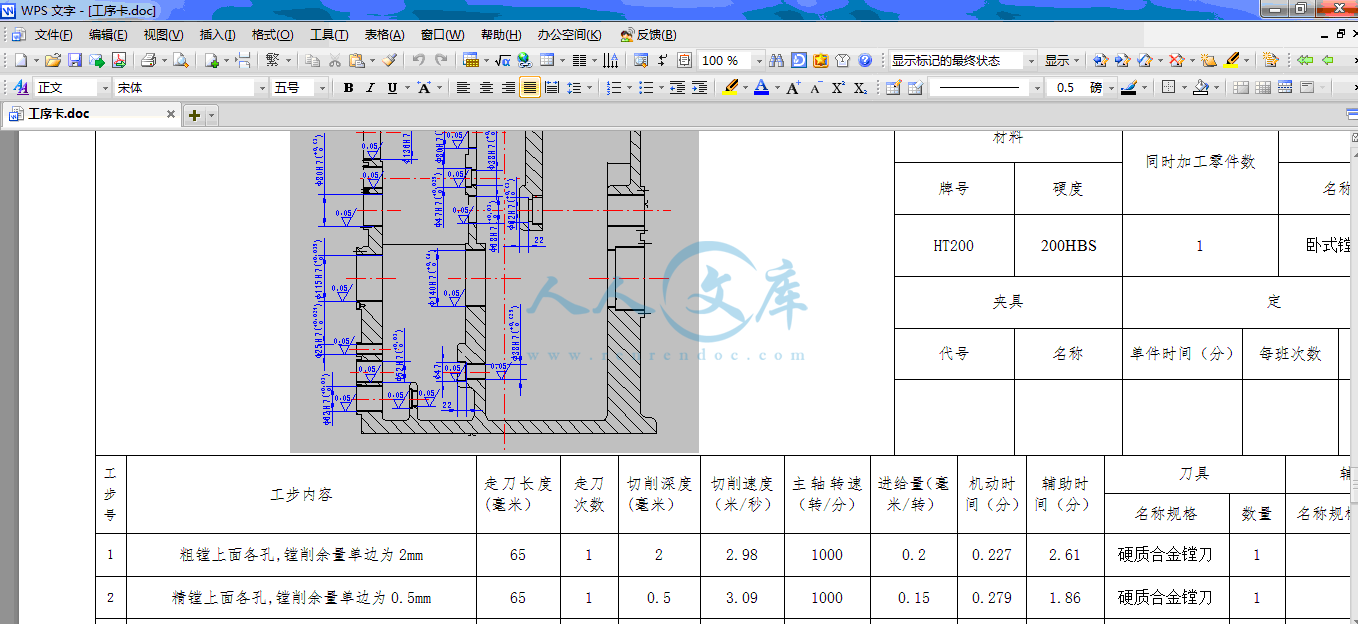Align the text to the left
The height and width of the screenshot is (624, 1358).
pyautogui.click(x=463, y=88)
